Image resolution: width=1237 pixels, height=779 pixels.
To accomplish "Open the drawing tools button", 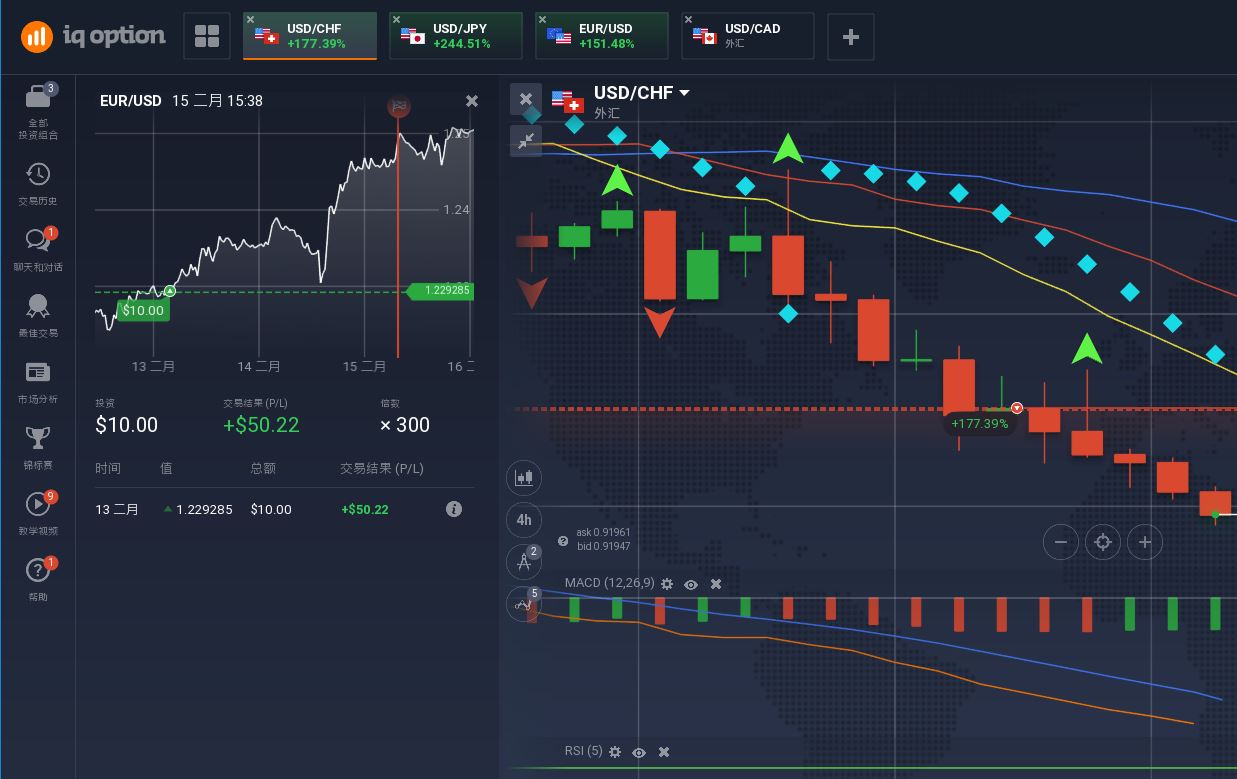I will click(x=525, y=562).
